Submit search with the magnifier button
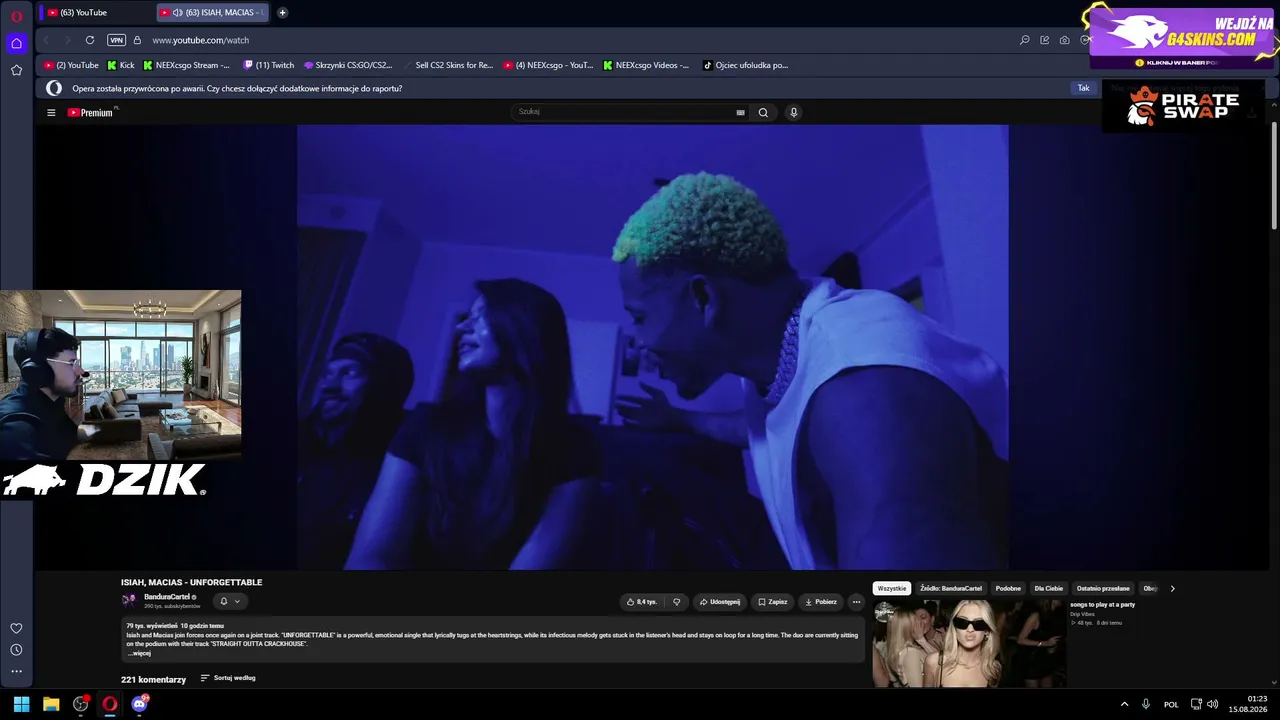This screenshot has height=720, width=1280. (x=763, y=112)
